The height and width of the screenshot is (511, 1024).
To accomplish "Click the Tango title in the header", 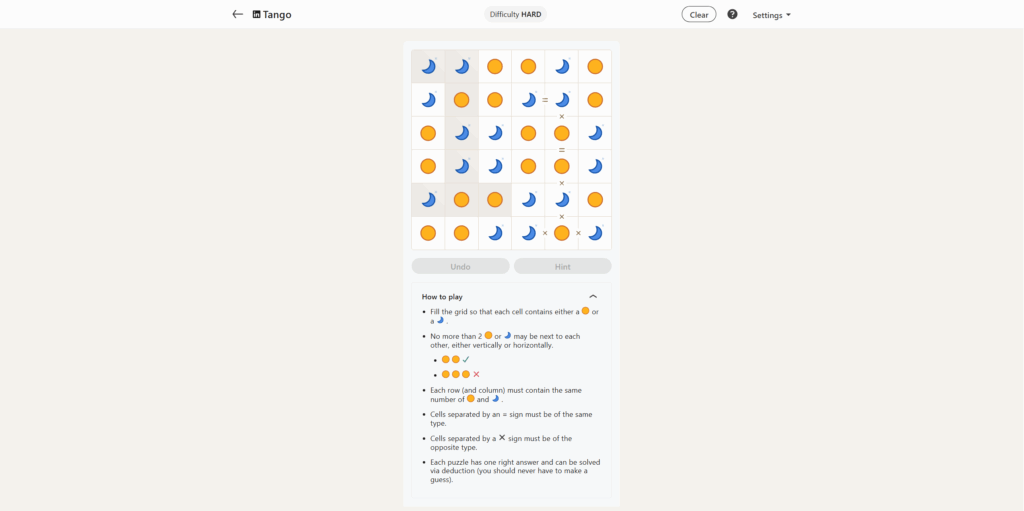I will [277, 15].
